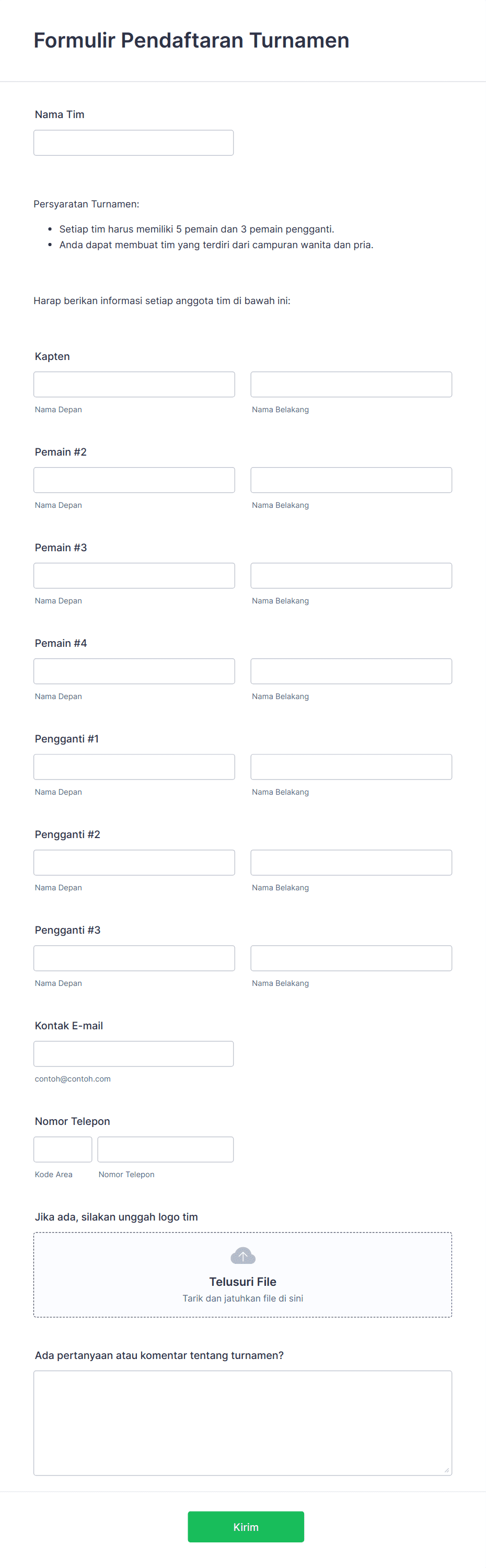Click the Nama Tim input field
This screenshot has height=1568, width=486.
133,142
